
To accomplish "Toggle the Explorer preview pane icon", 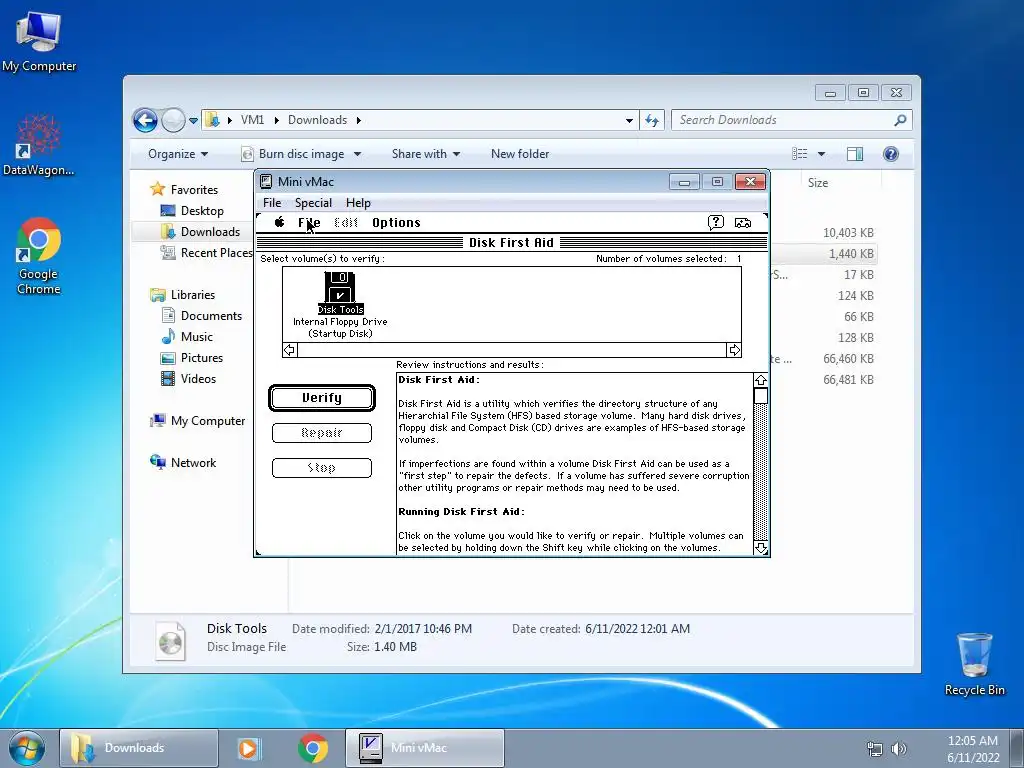I will click(855, 154).
